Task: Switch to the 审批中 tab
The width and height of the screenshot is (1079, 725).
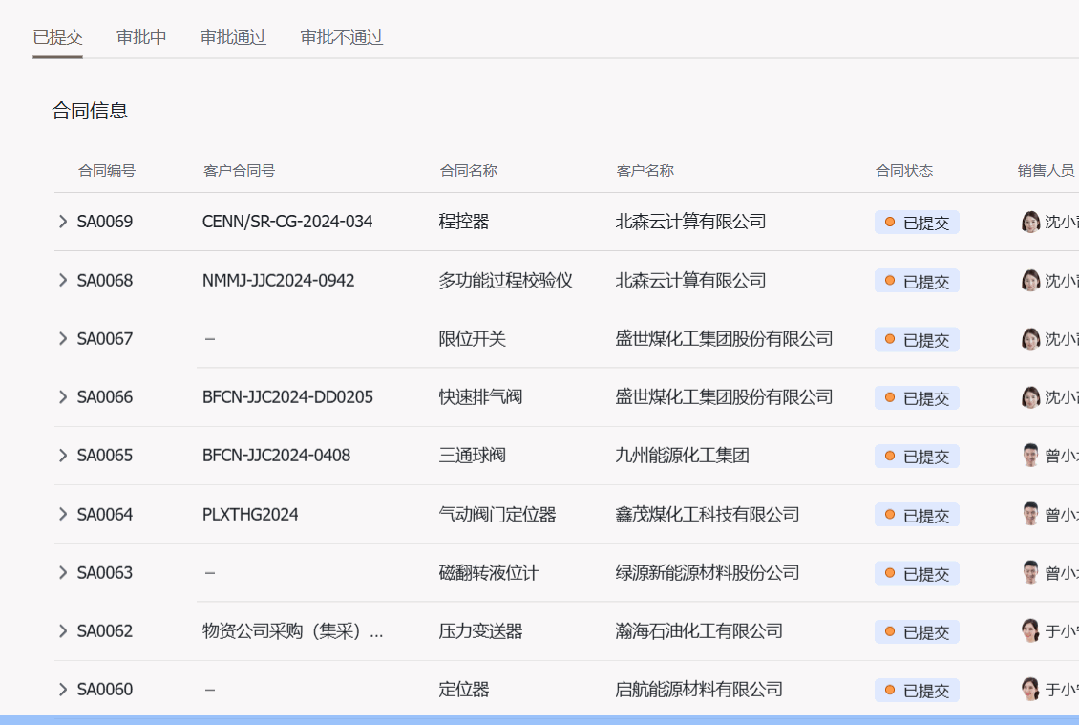Action: [141, 38]
